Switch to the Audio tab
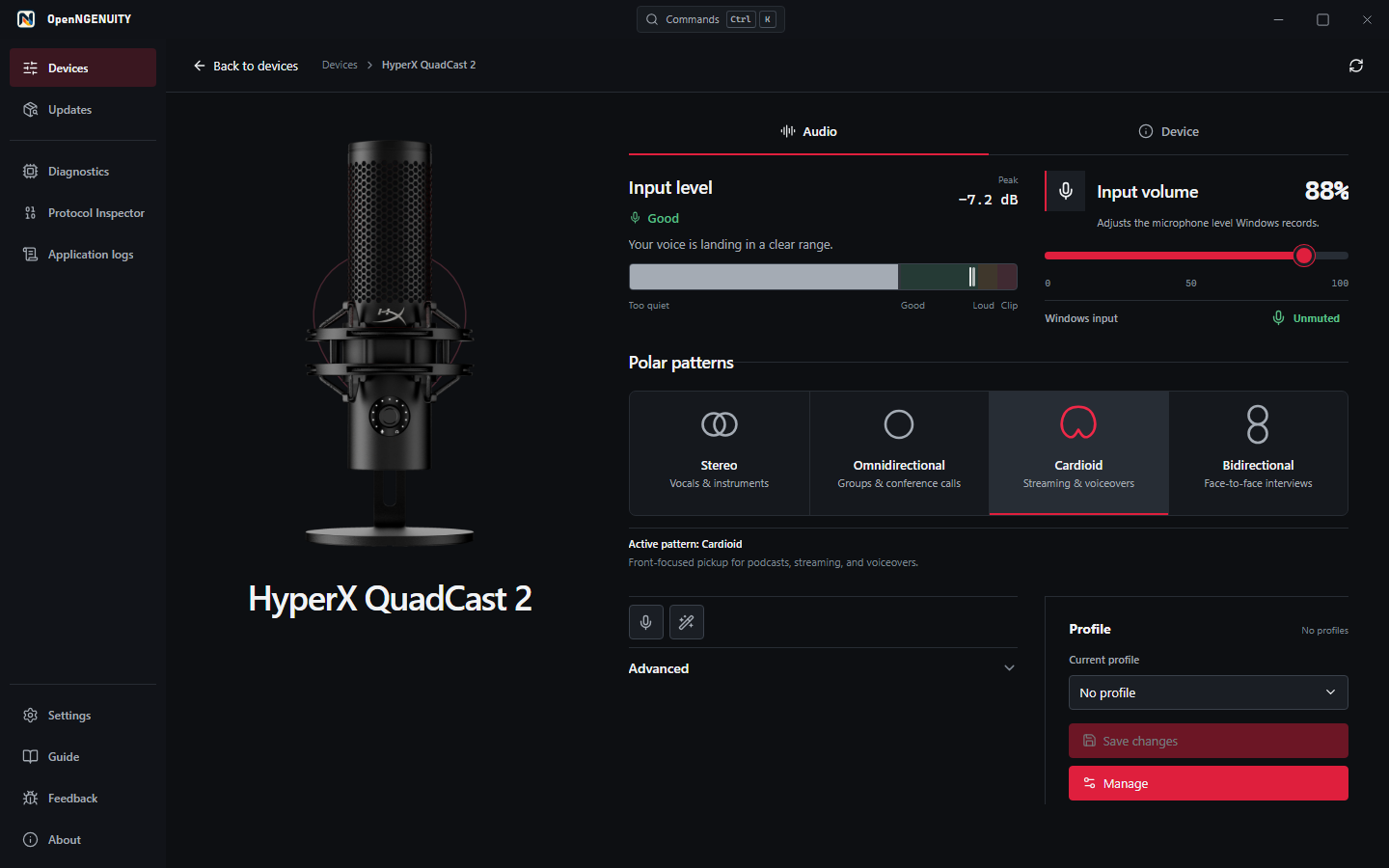 coord(808,132)
